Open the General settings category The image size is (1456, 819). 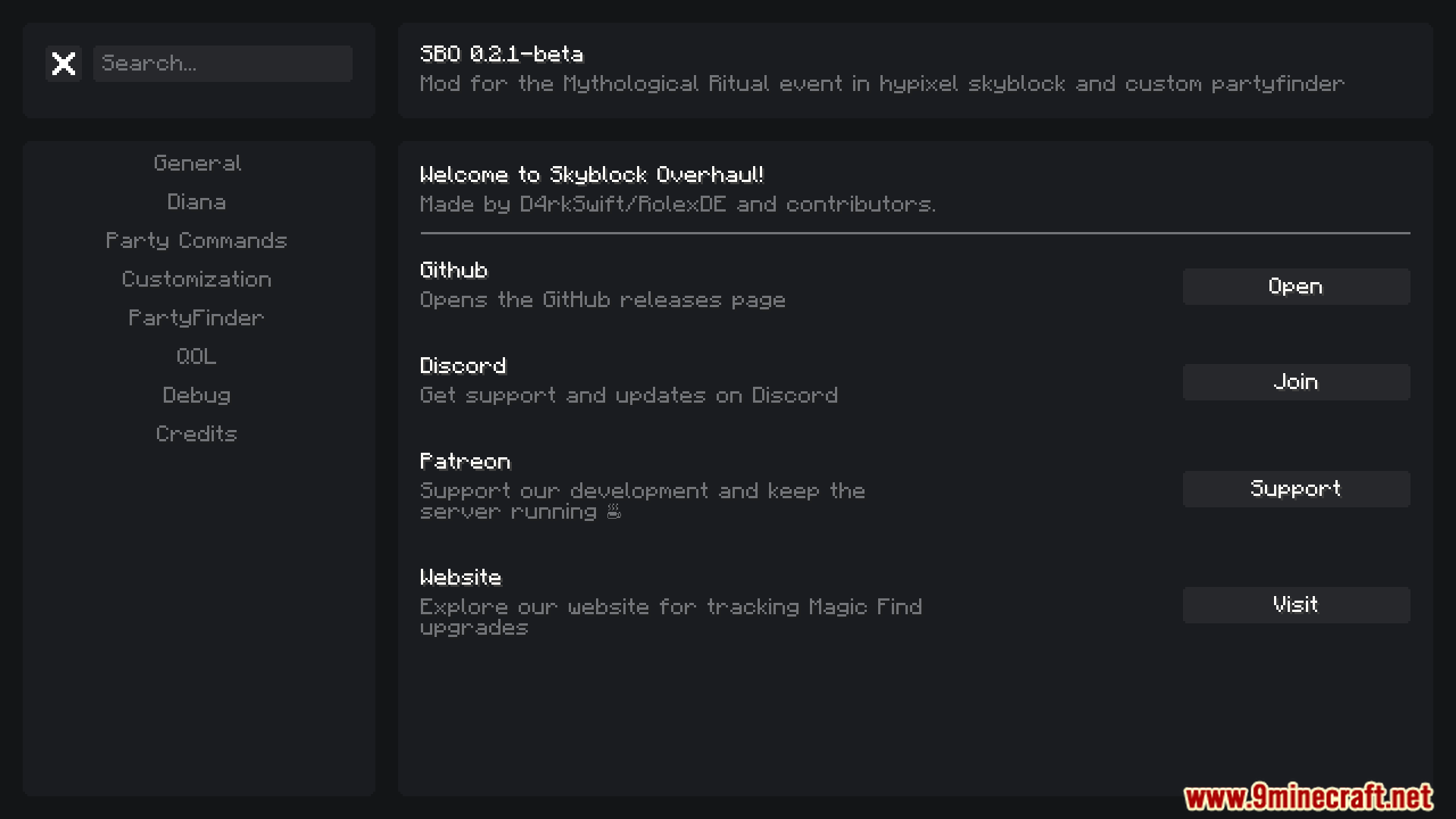point(197,163)
